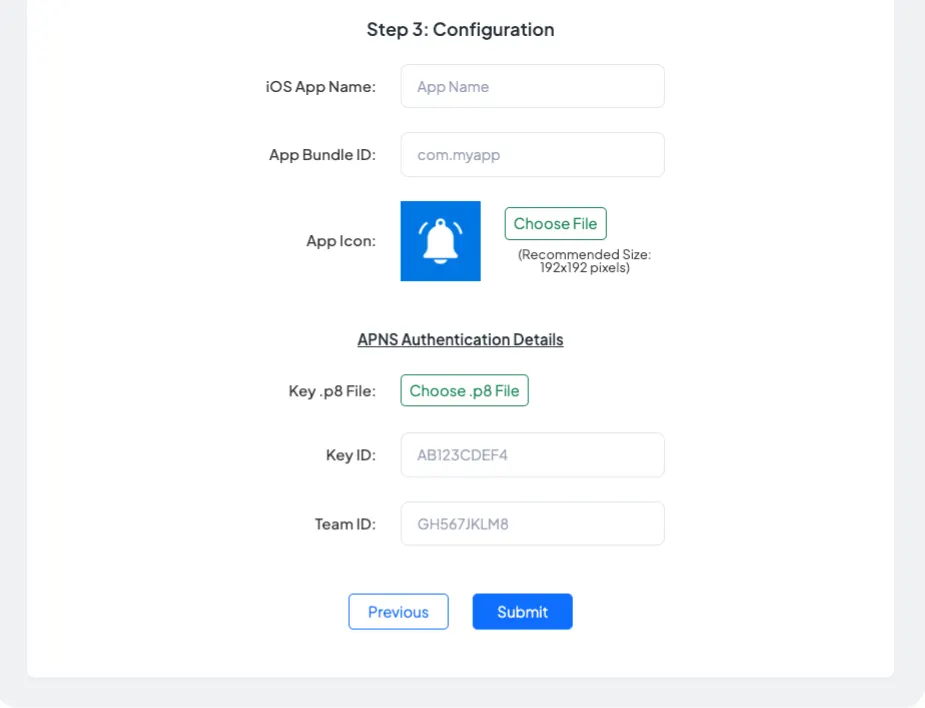
Task: Click the Team ID label text
Action: coord(345,524)
